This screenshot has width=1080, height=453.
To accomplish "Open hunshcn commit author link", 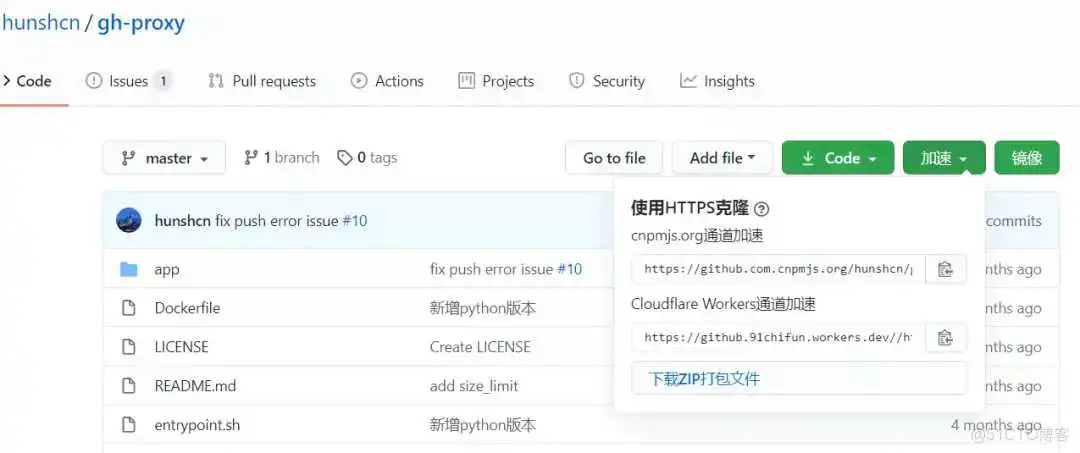I will [x=181, y=221].
